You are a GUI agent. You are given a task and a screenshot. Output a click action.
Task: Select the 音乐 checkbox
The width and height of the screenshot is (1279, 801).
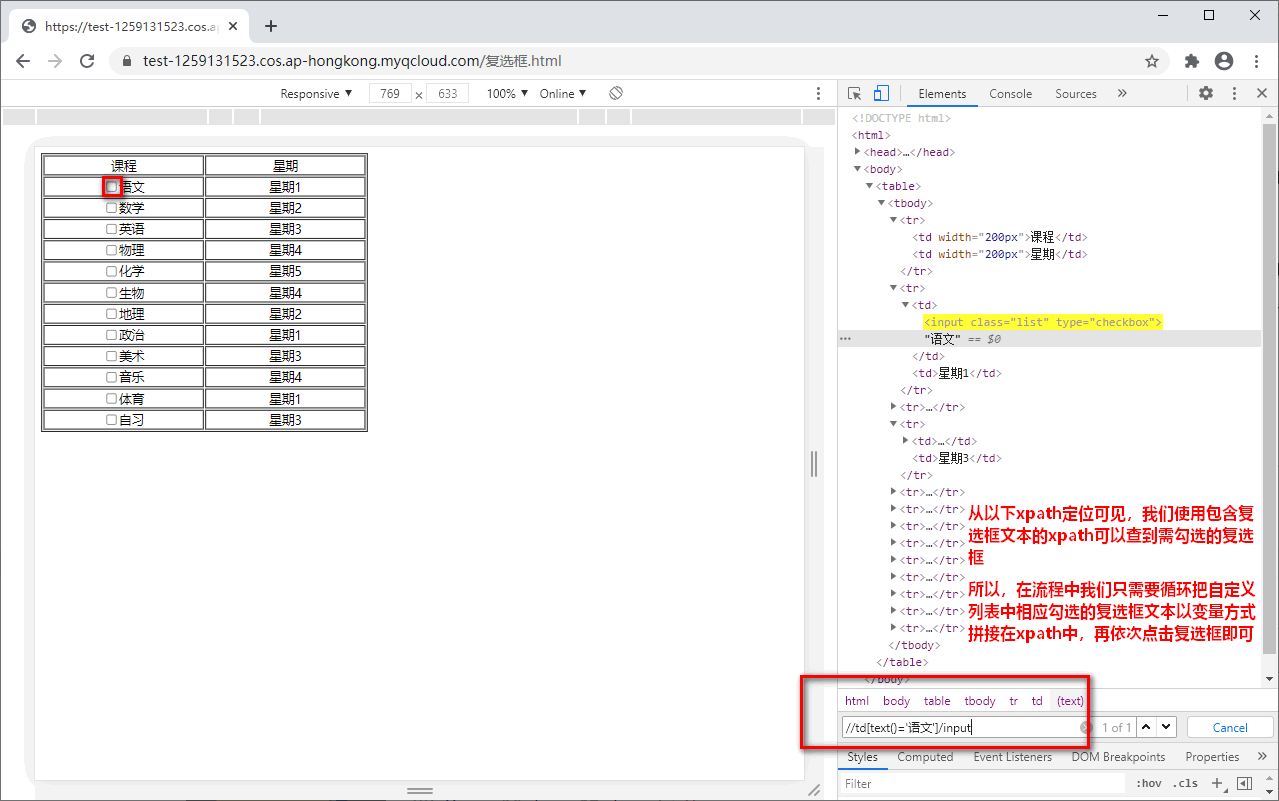click(x=112, y=377)
